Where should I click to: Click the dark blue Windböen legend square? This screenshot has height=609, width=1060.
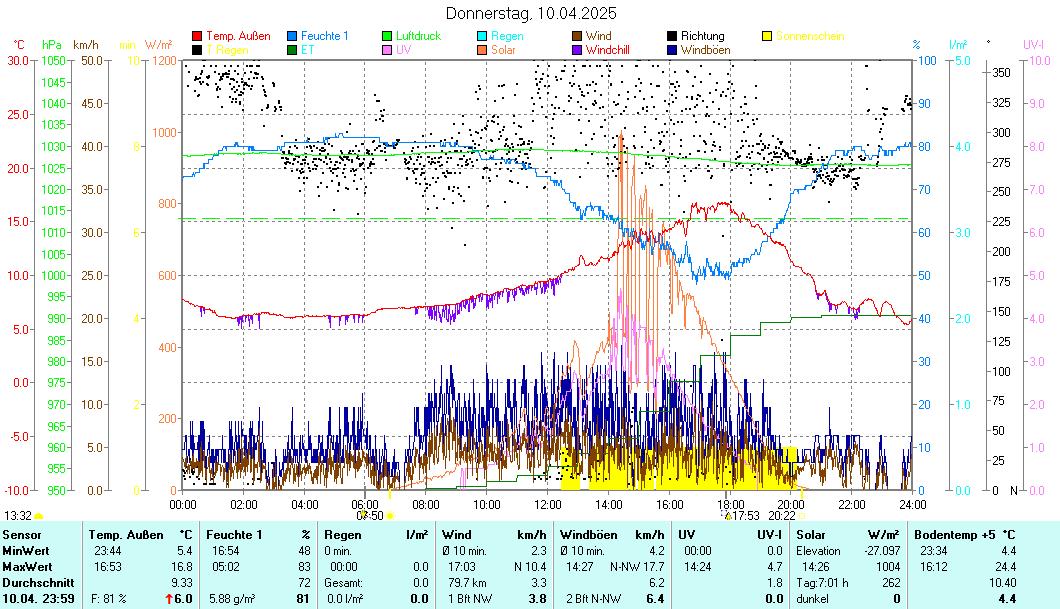point(672,49)
